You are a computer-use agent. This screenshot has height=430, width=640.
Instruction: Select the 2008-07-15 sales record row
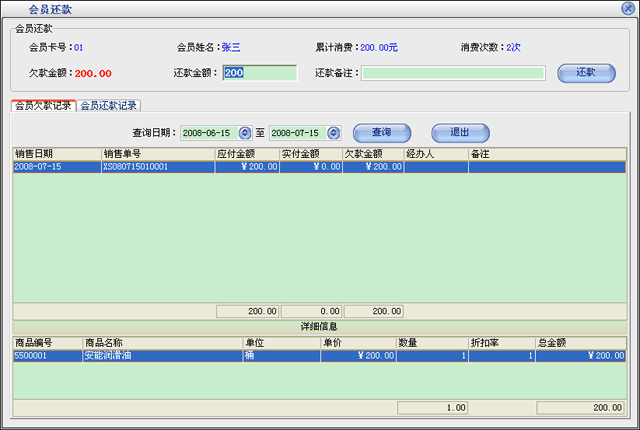(200, 167)
